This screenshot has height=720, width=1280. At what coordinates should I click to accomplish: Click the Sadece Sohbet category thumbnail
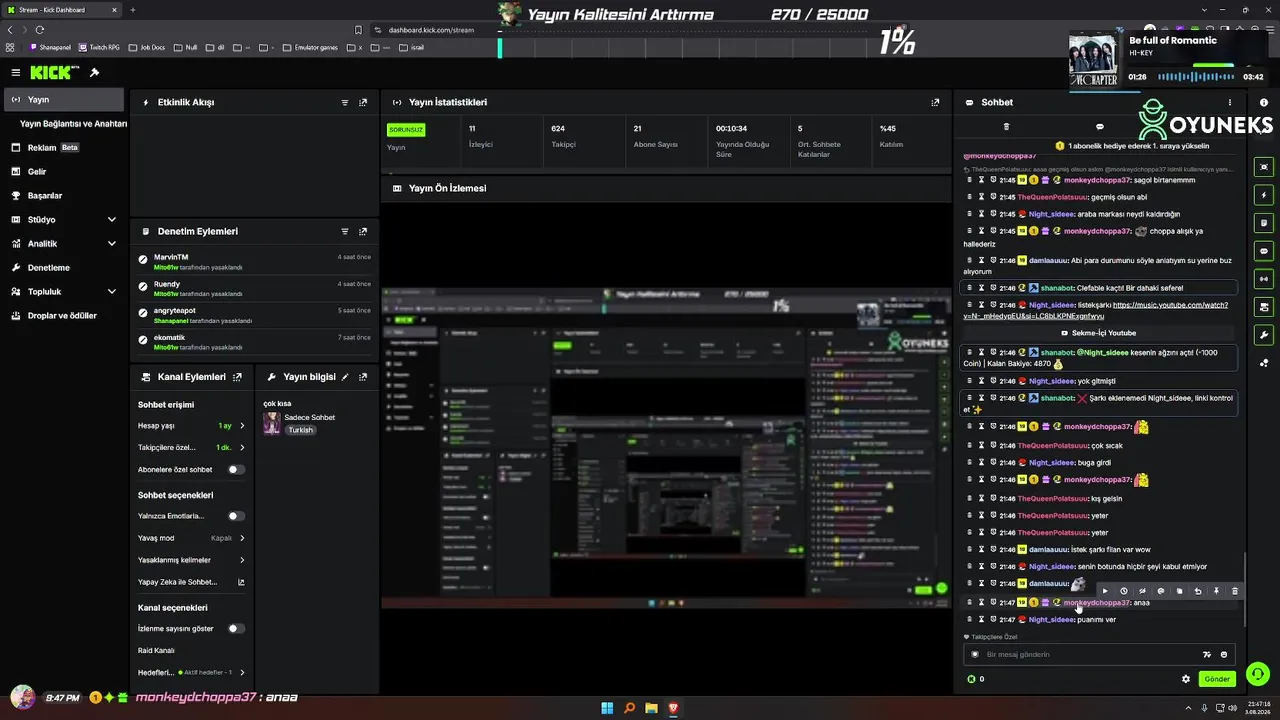(x=271, y=424)
